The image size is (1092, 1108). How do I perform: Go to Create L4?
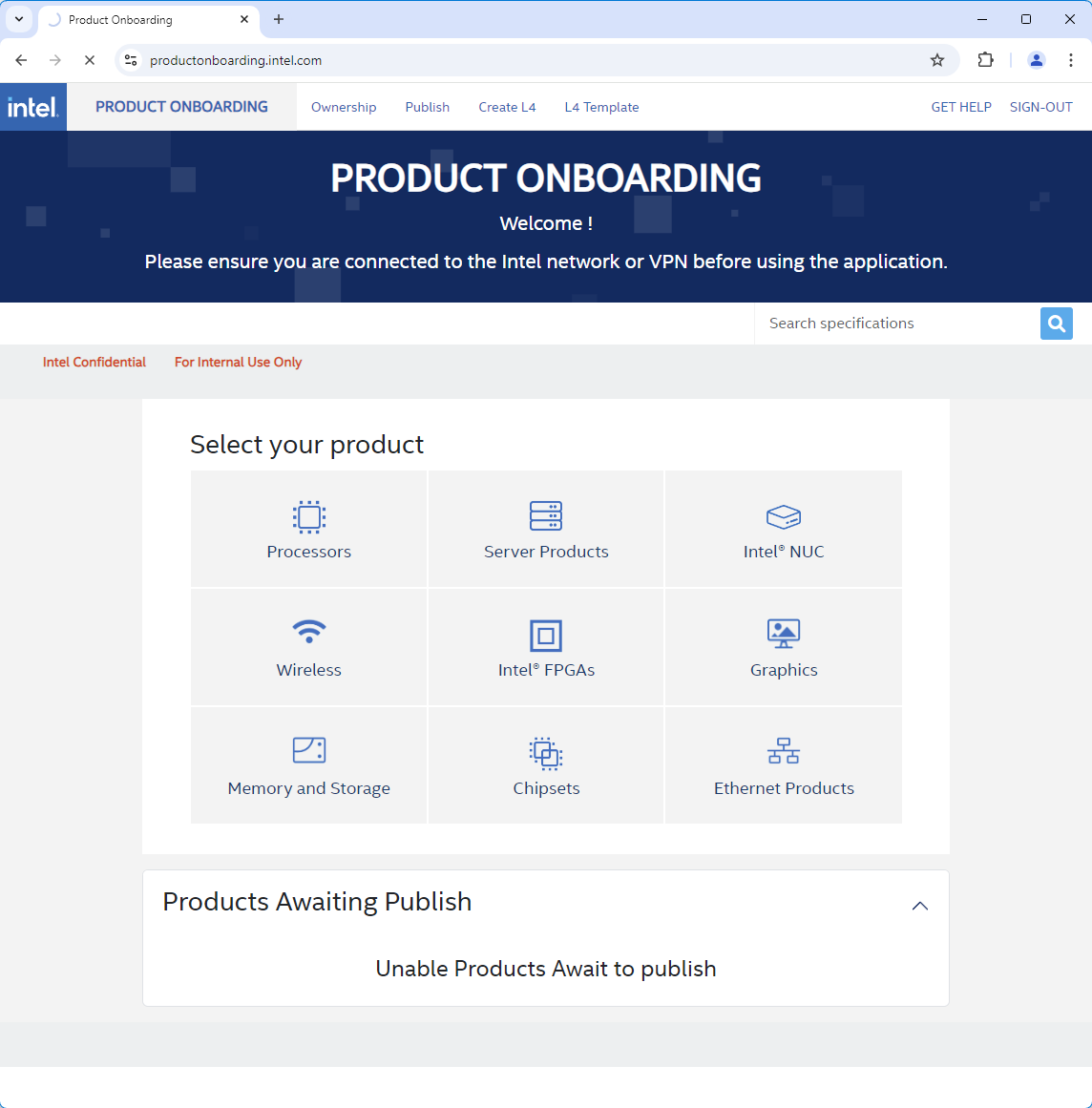(x=507, y=107)
